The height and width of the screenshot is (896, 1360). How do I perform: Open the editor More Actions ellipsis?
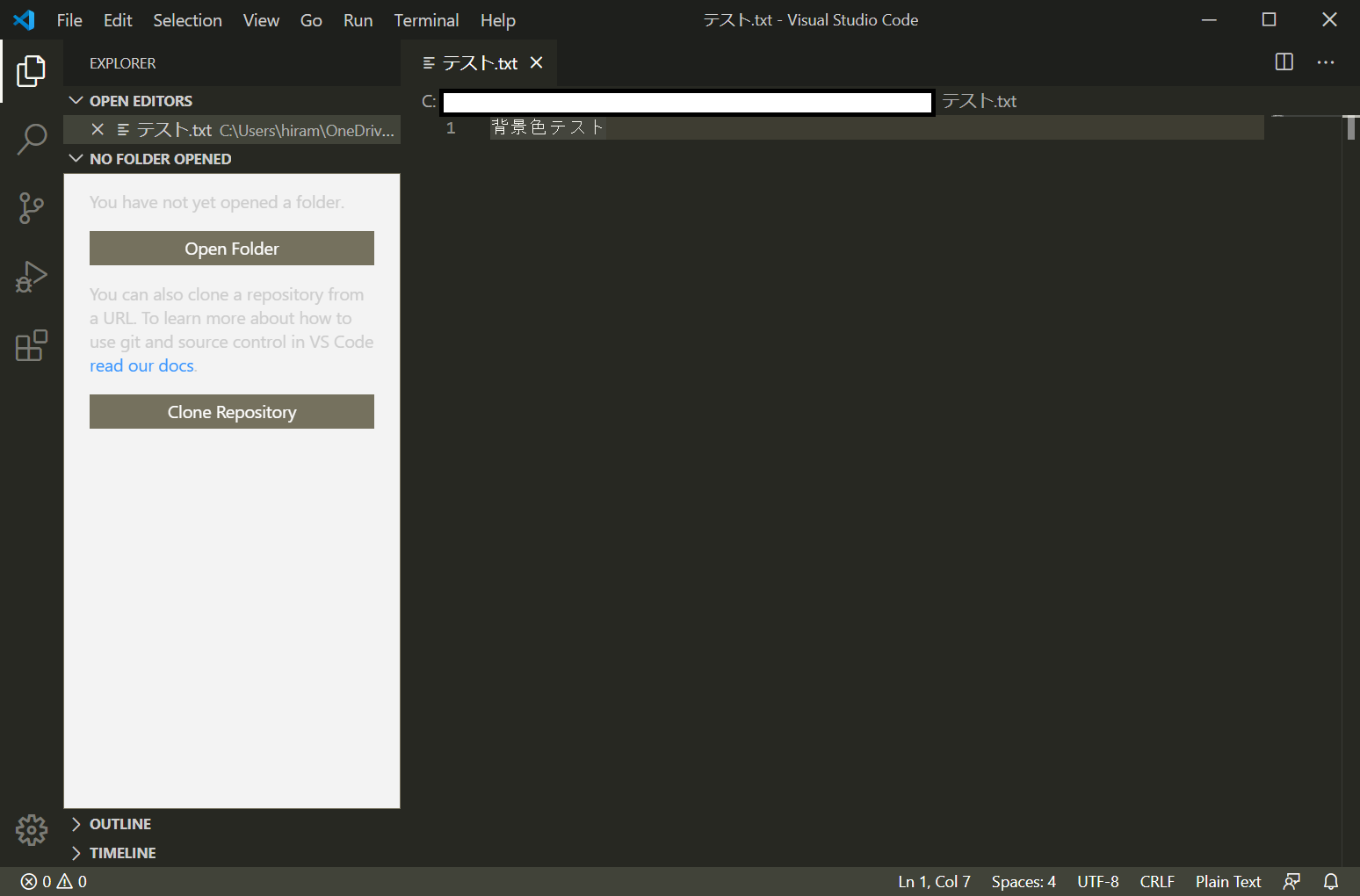click(x=1326, y=62)
